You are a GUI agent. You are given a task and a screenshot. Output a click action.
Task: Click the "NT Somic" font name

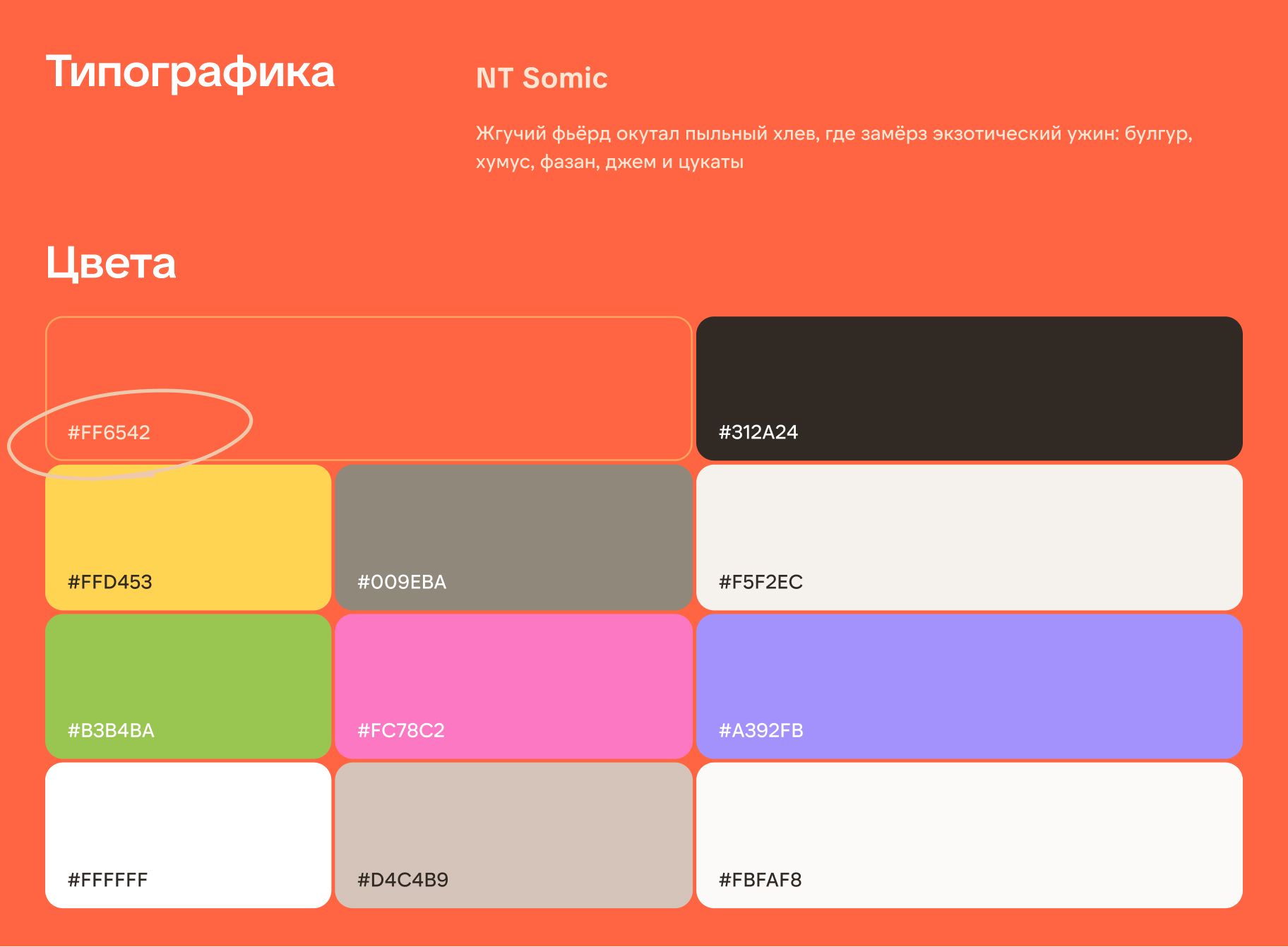tap(542, 78)
